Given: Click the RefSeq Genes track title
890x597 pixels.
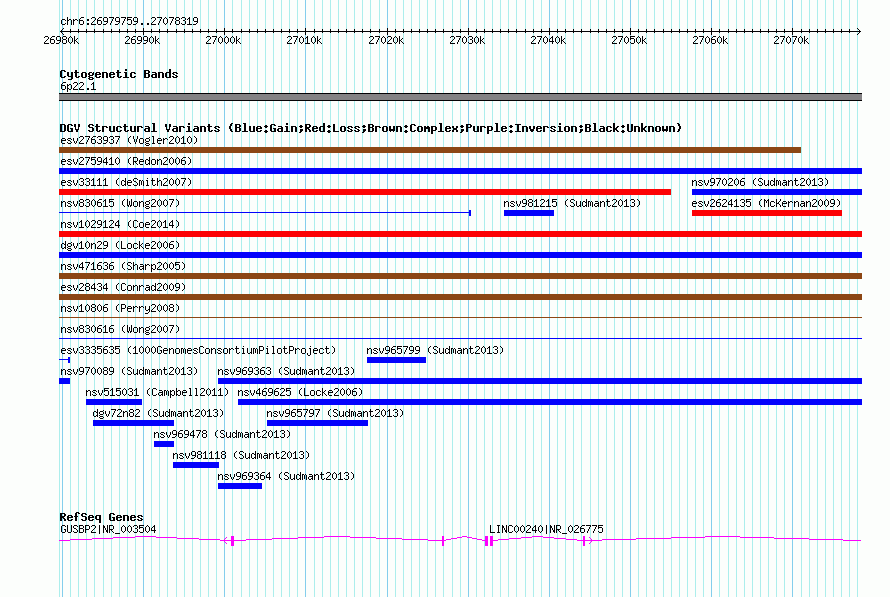Looking at the screenshot, I should 102,517.
